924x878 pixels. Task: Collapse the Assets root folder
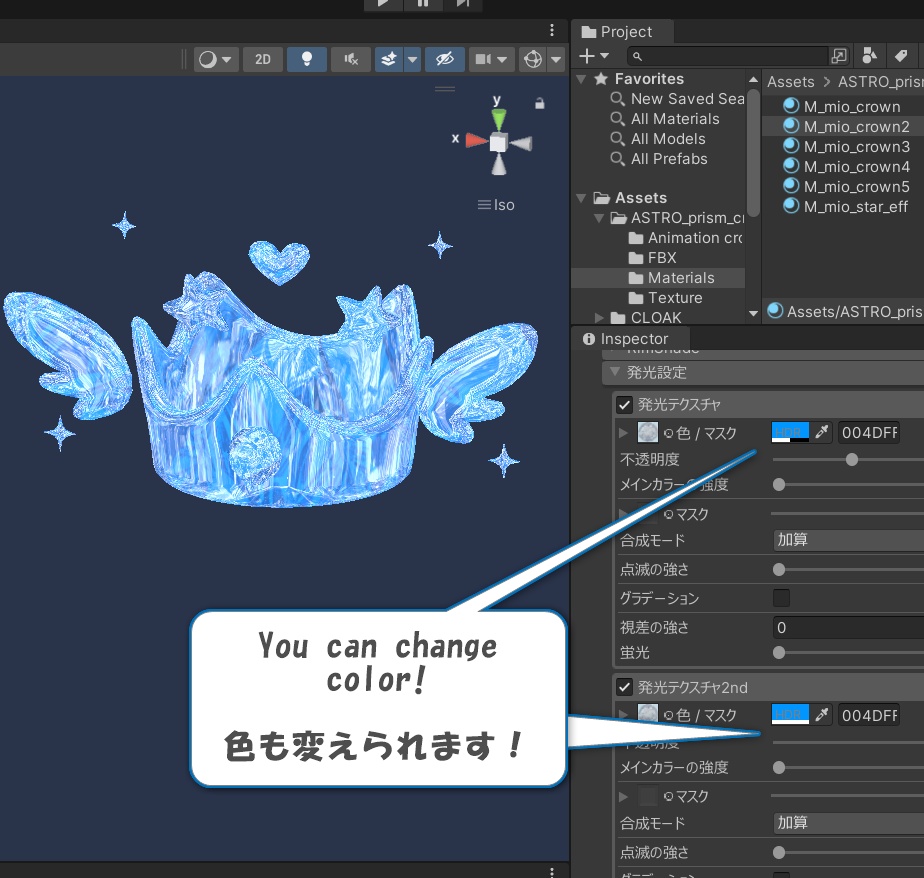tap(582, 198)
